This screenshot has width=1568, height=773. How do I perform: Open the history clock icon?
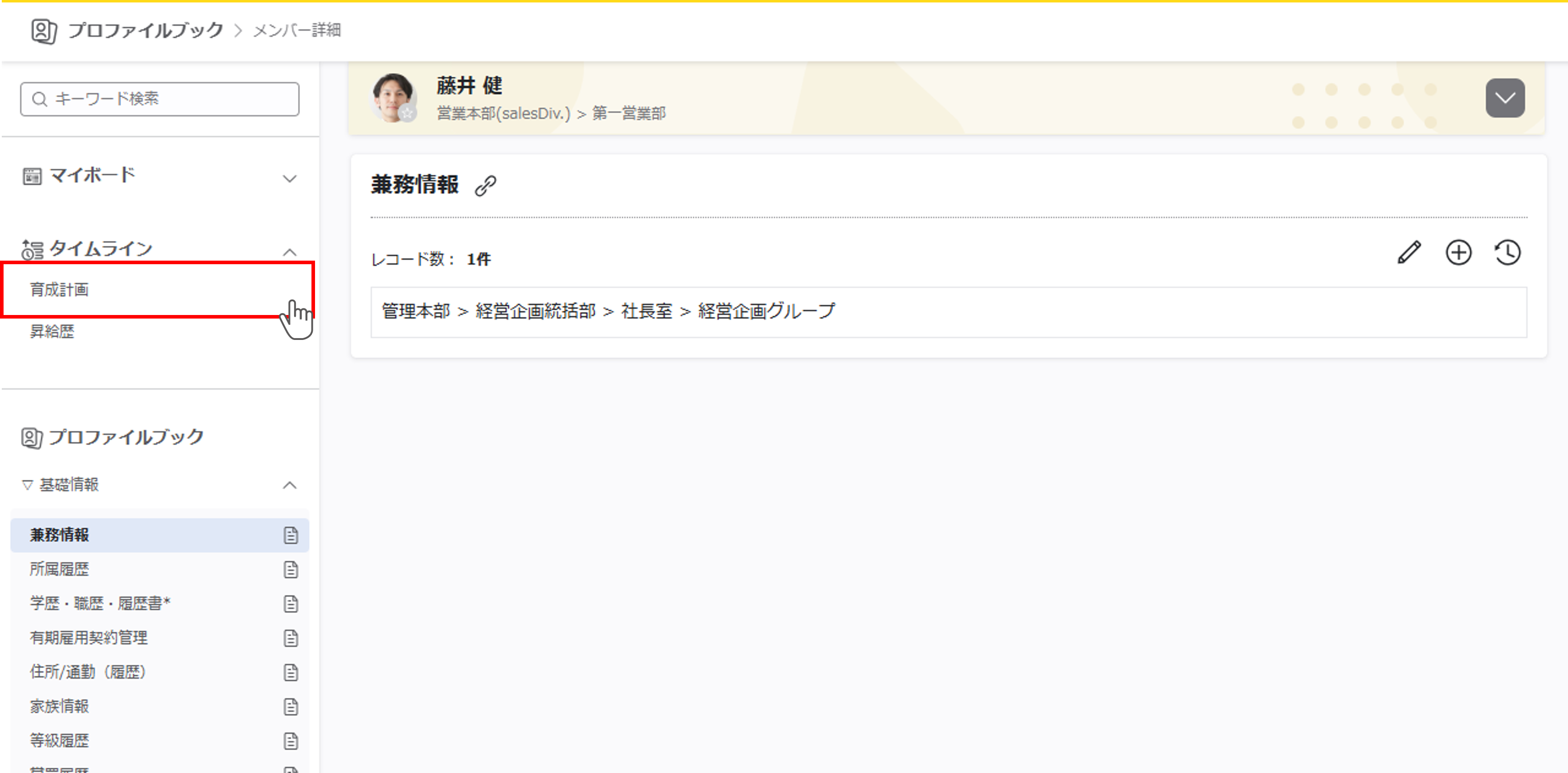(1508, 253)
